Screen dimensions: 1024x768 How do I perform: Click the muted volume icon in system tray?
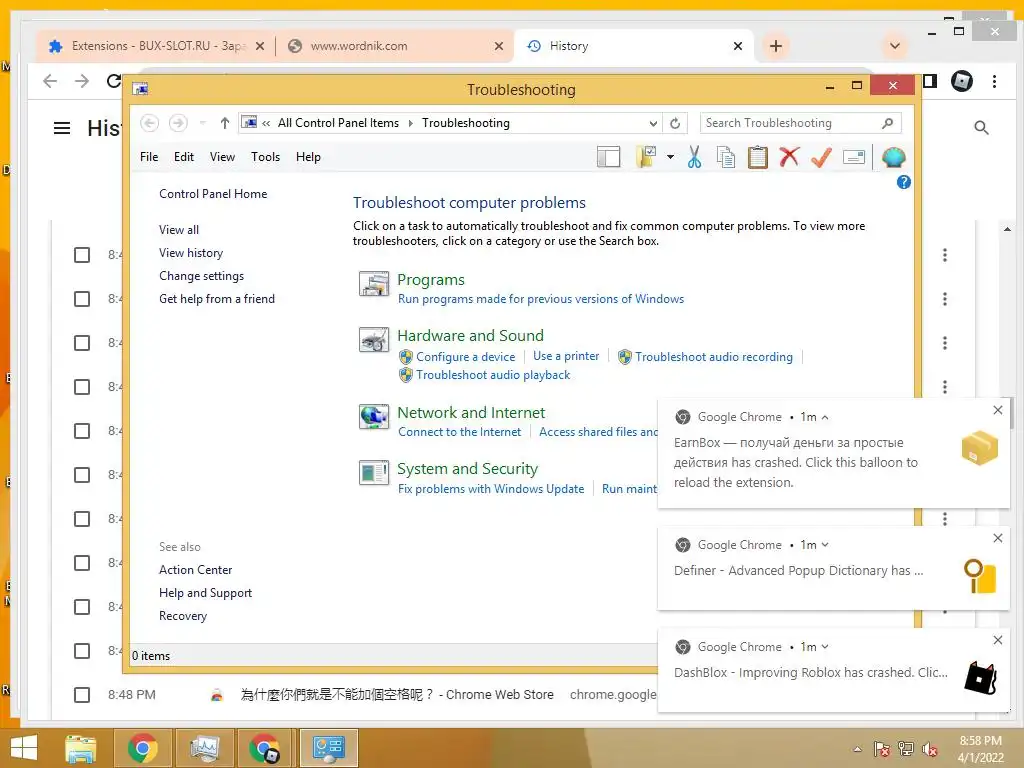tap(930, 749)
